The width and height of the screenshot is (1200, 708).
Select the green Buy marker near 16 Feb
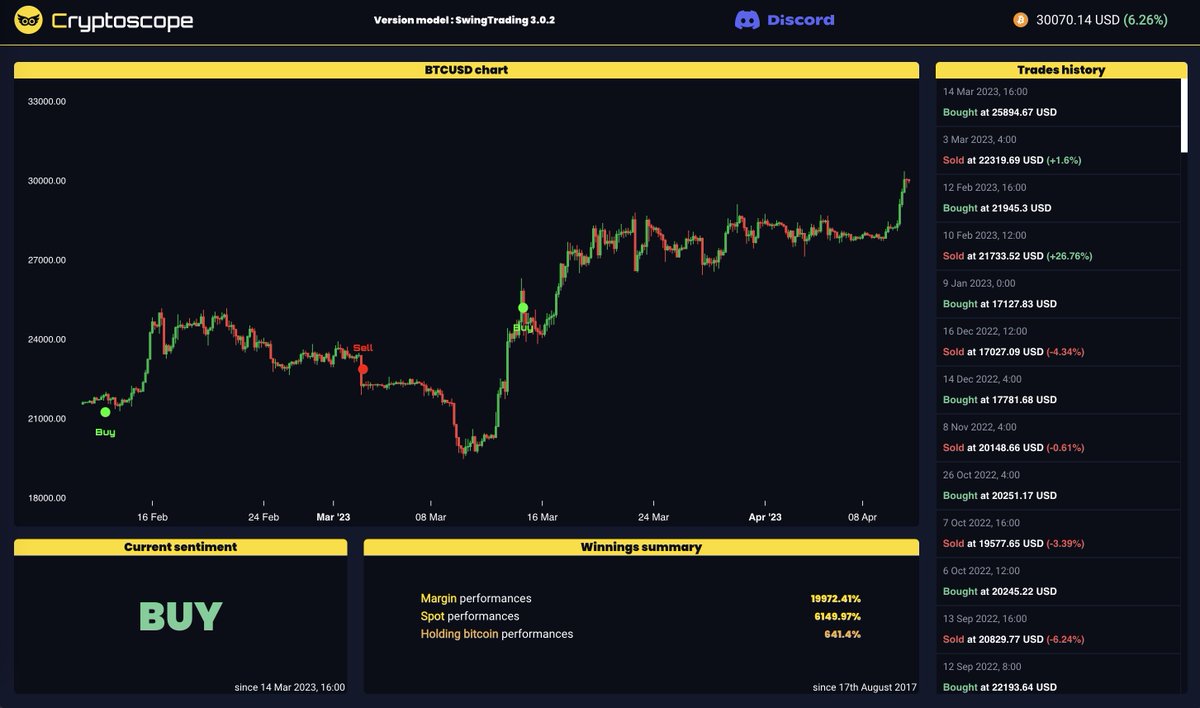[x=105, y=412]
